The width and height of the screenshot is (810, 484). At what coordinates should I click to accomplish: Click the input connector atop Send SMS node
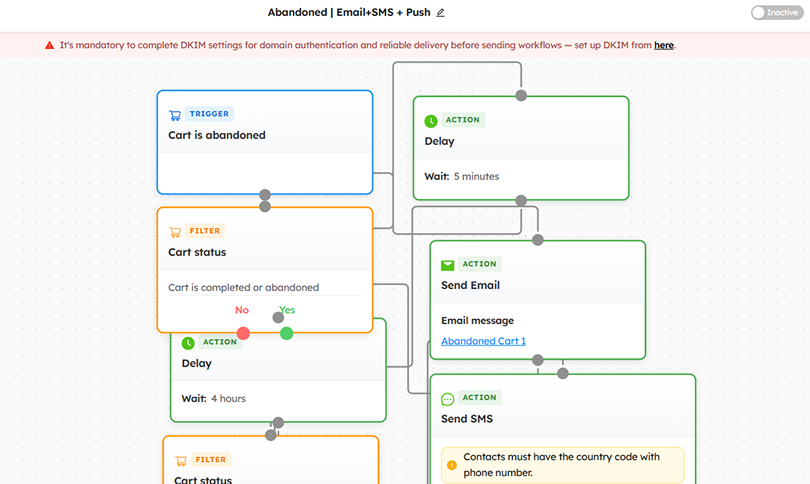tap(563, 373)
